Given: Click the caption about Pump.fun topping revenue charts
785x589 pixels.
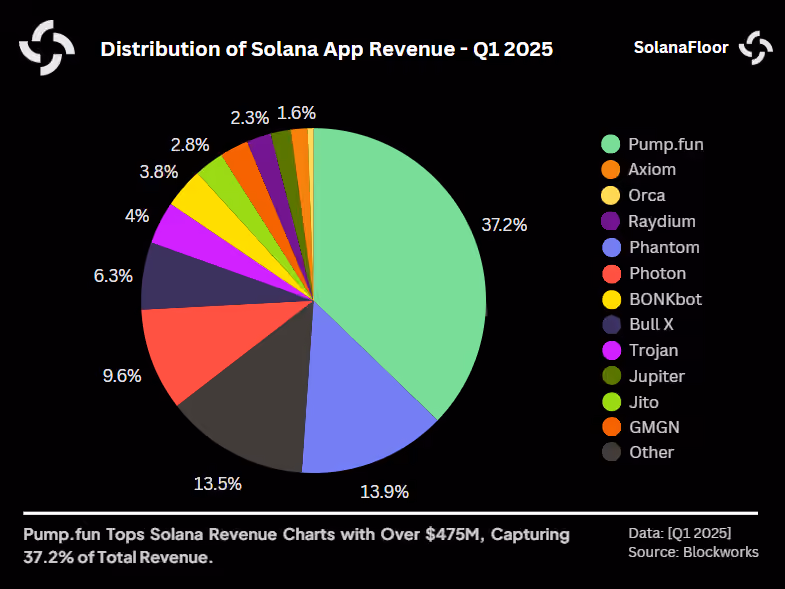Looking at the screenshot, I should (296, 546).
